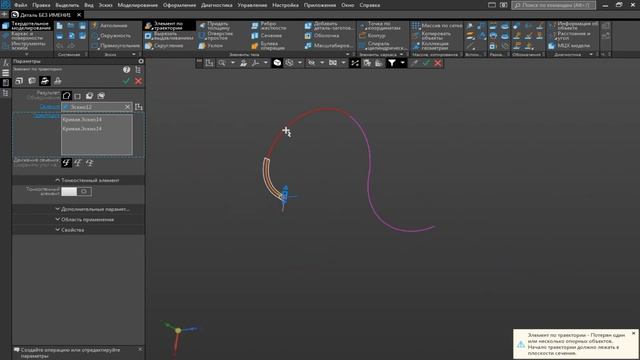Click the section sketch input field

coord(97,107)
